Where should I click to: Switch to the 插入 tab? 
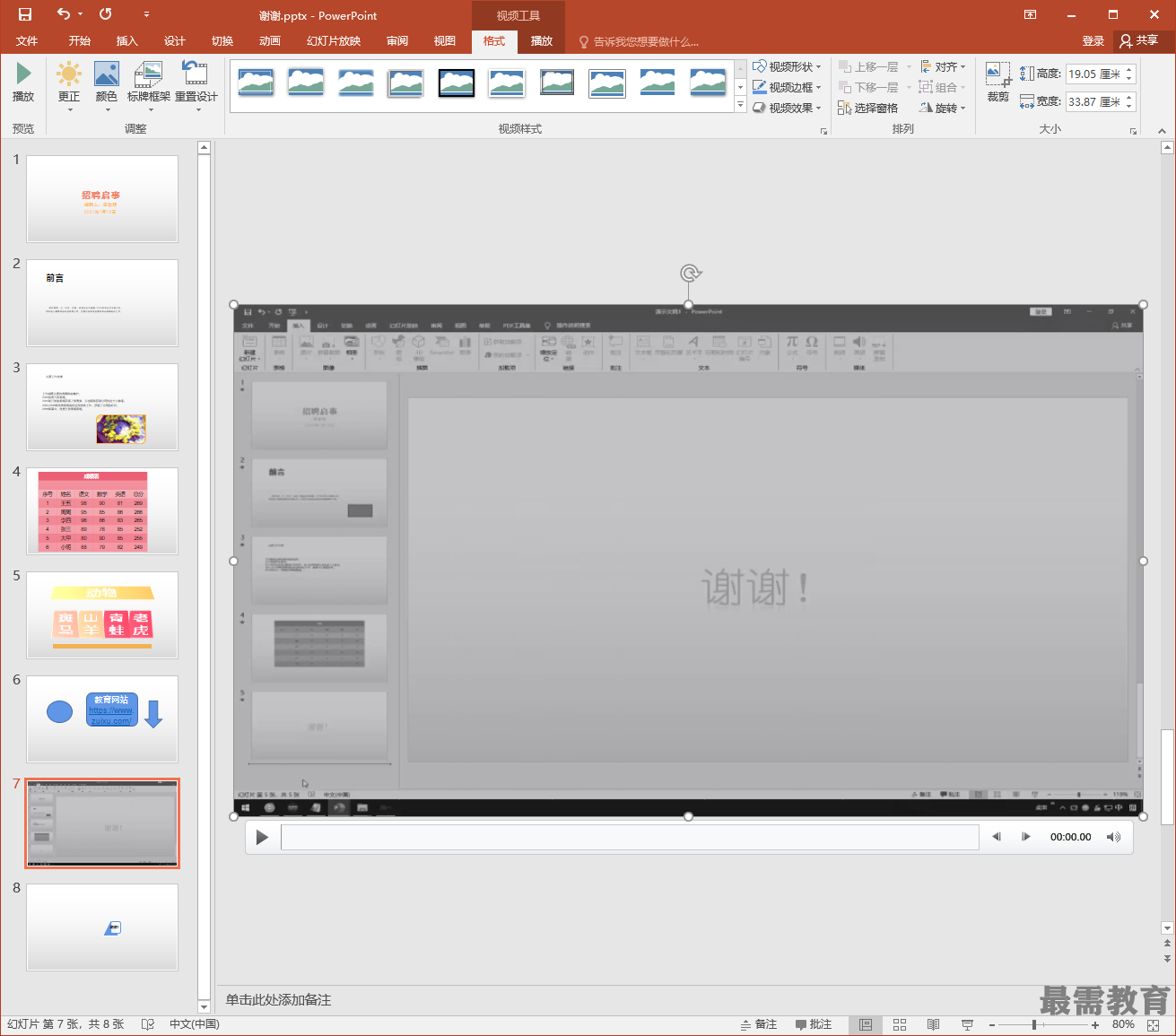click(x=127, y=41)
